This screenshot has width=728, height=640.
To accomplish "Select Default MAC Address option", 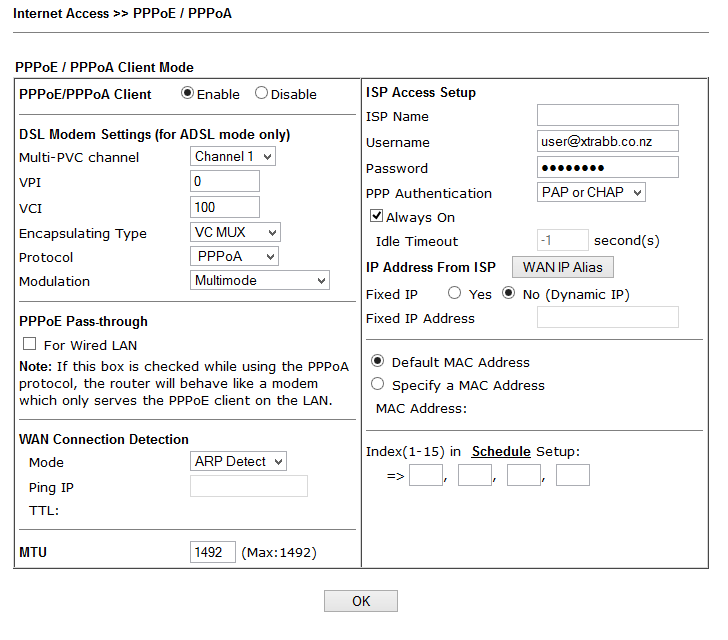I will [x=377, y=361].
